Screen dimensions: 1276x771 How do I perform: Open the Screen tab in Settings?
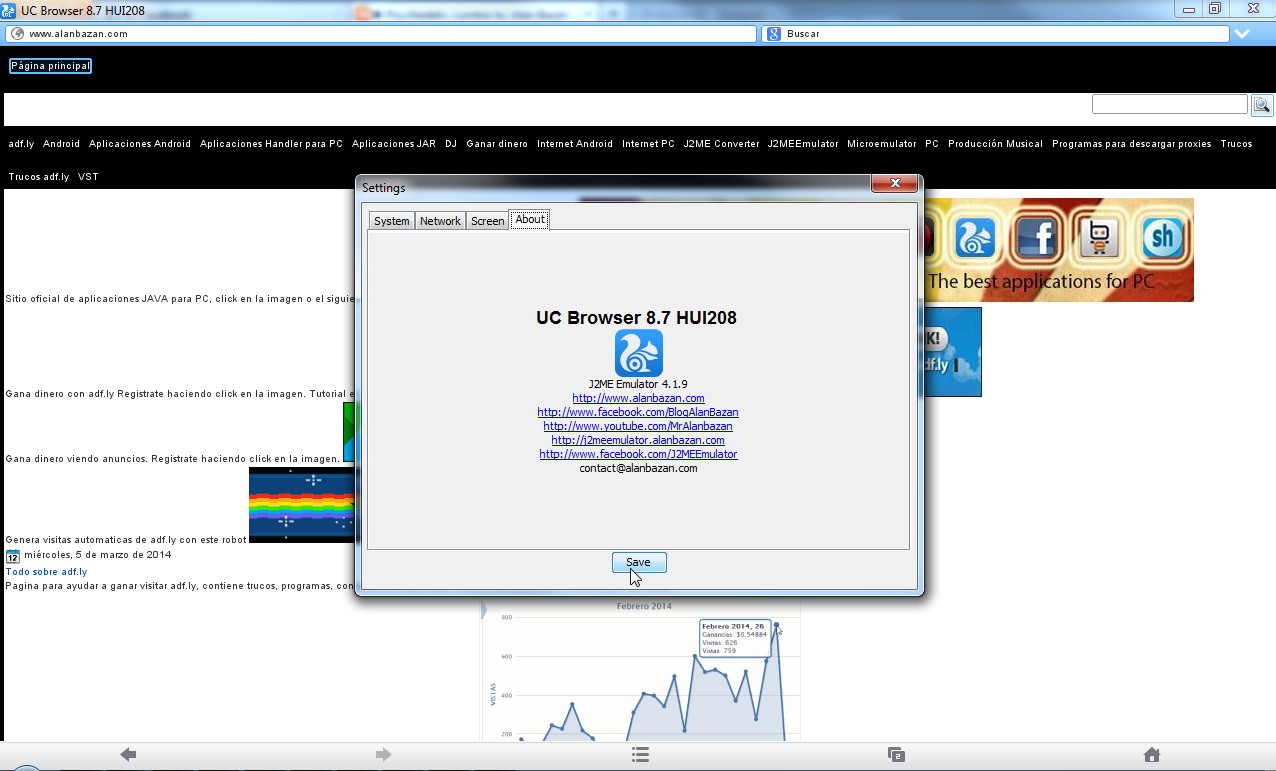[487, 220]
